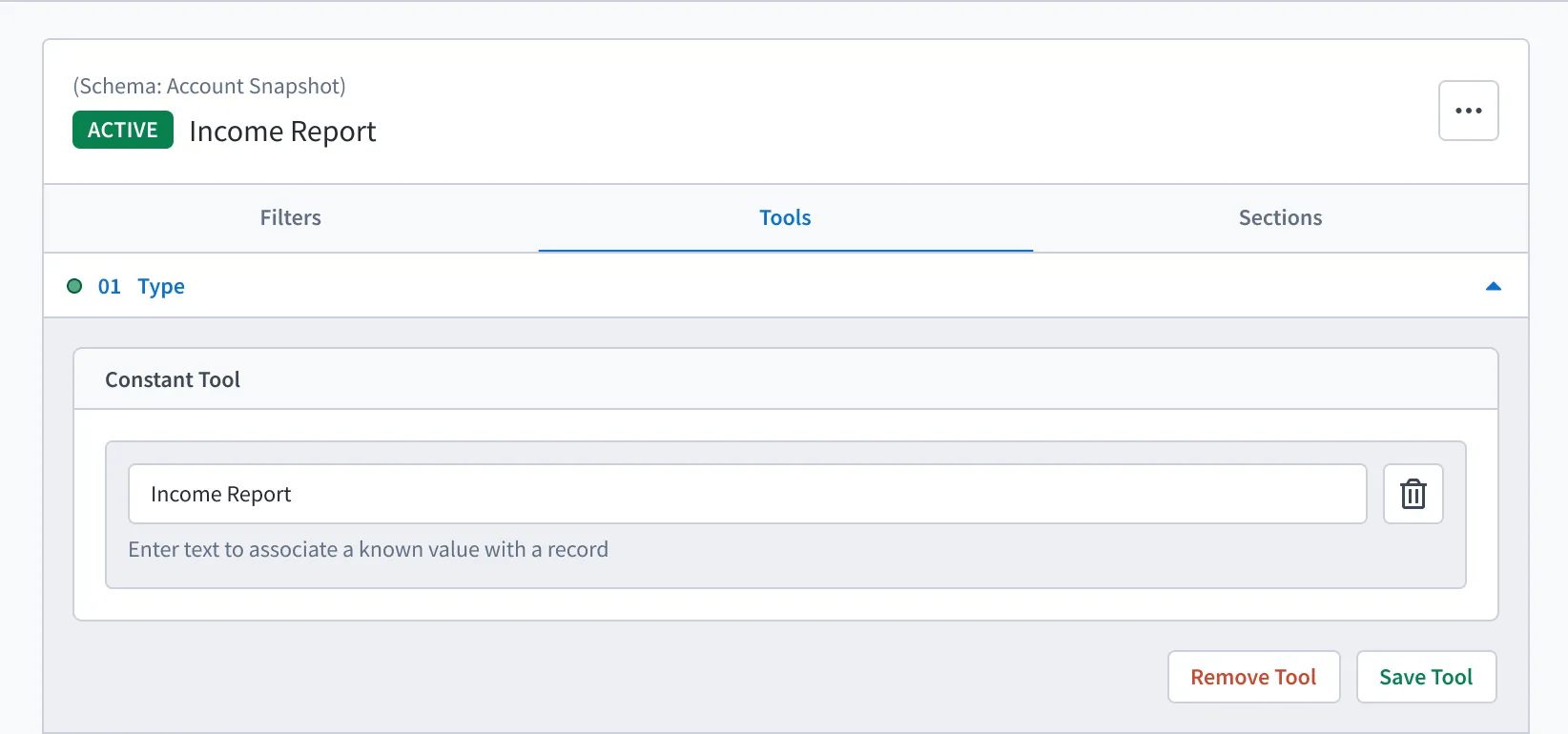Delete the Income Report constant value
Viewport: 1568px width, 734px height.
[x=1413, y=494]
